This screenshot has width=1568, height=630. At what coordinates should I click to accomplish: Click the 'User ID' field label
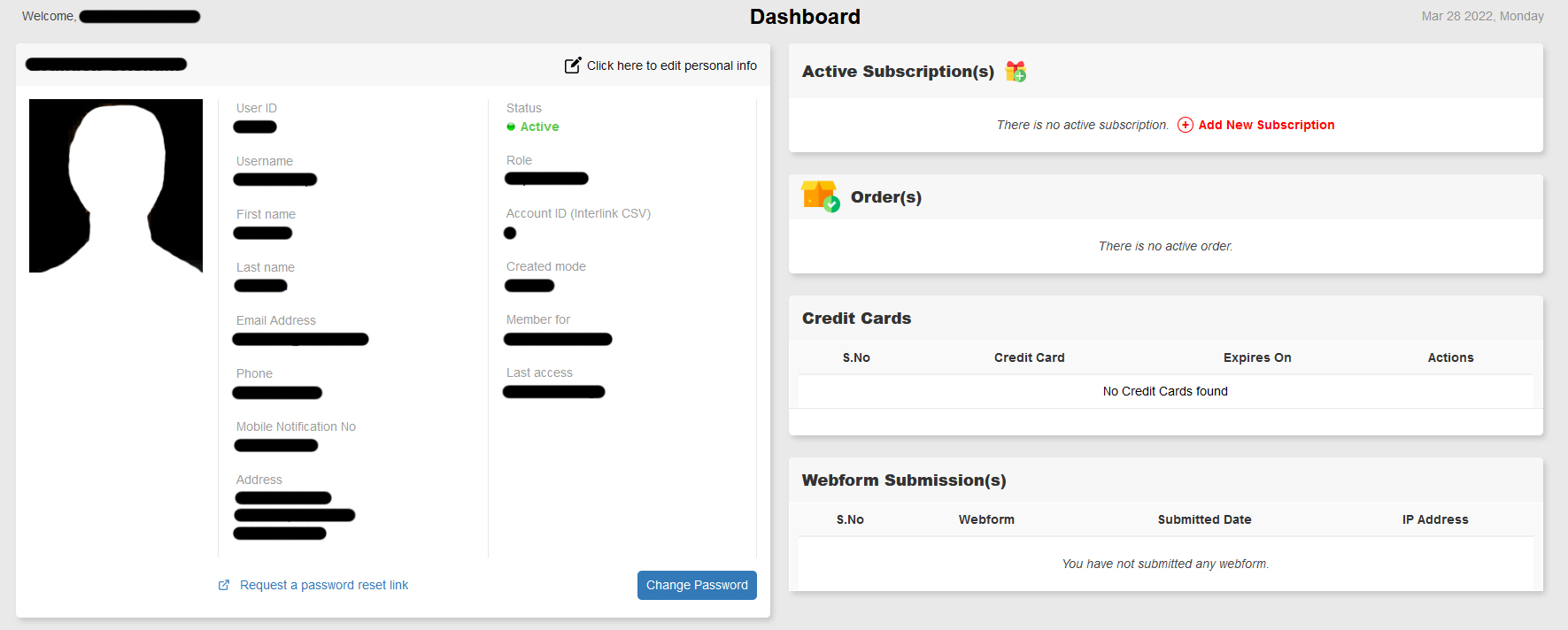click(x=257, y=108)
